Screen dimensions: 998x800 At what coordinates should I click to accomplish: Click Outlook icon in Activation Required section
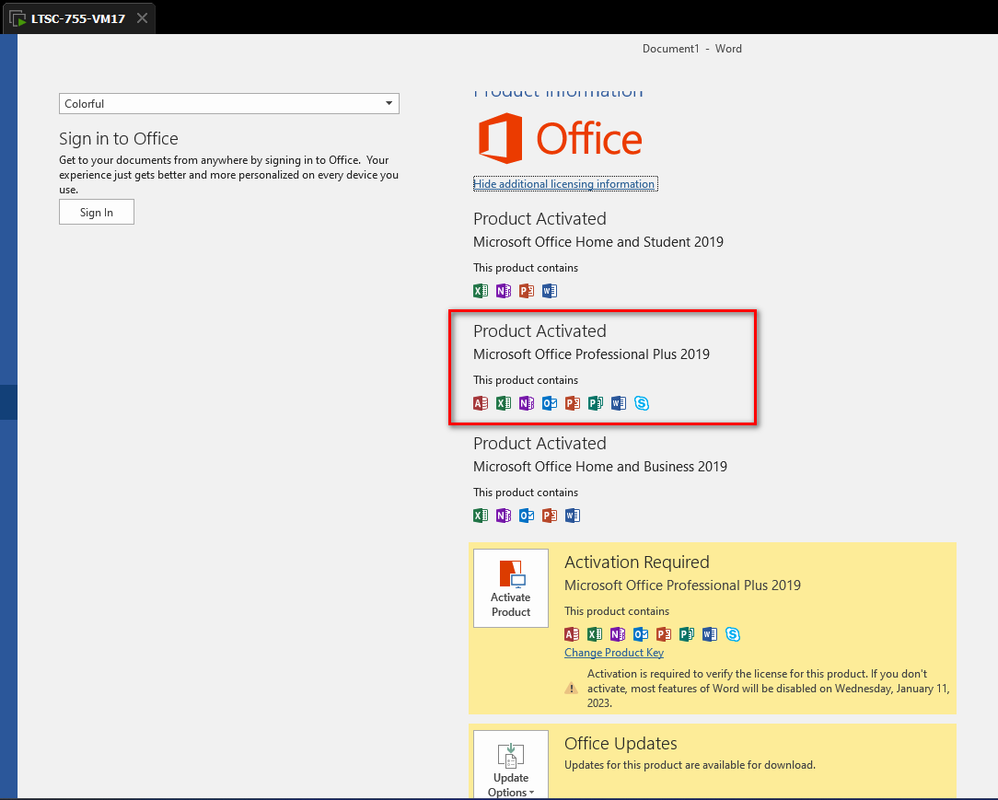coord(640,634)
